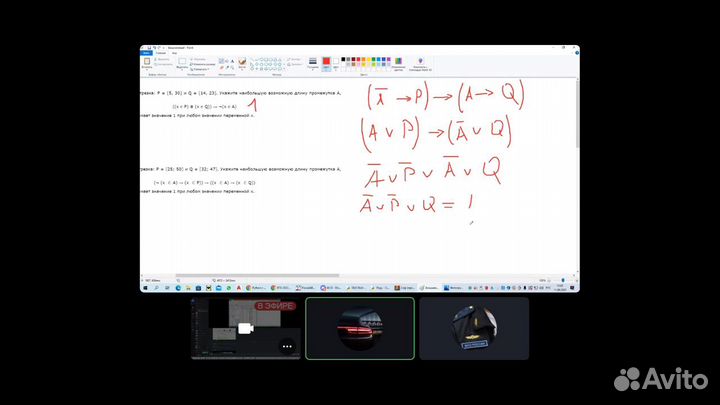Pick the black swatch in the palette
720x405 pixels.
344,58
